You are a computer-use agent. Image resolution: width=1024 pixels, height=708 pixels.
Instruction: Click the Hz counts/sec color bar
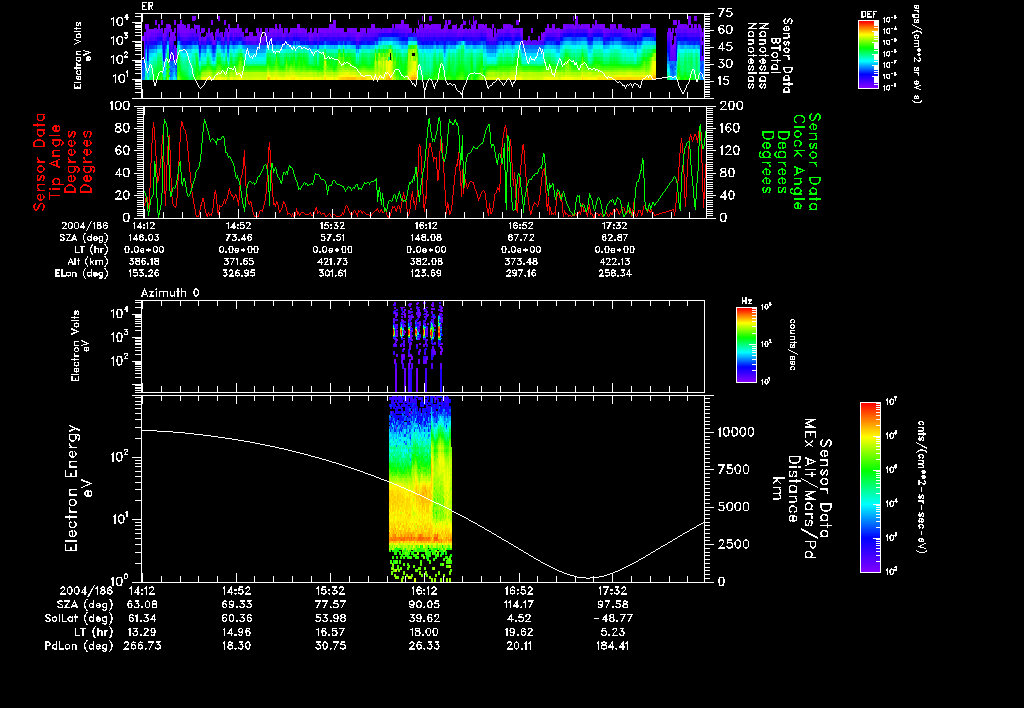pos(745,345)
